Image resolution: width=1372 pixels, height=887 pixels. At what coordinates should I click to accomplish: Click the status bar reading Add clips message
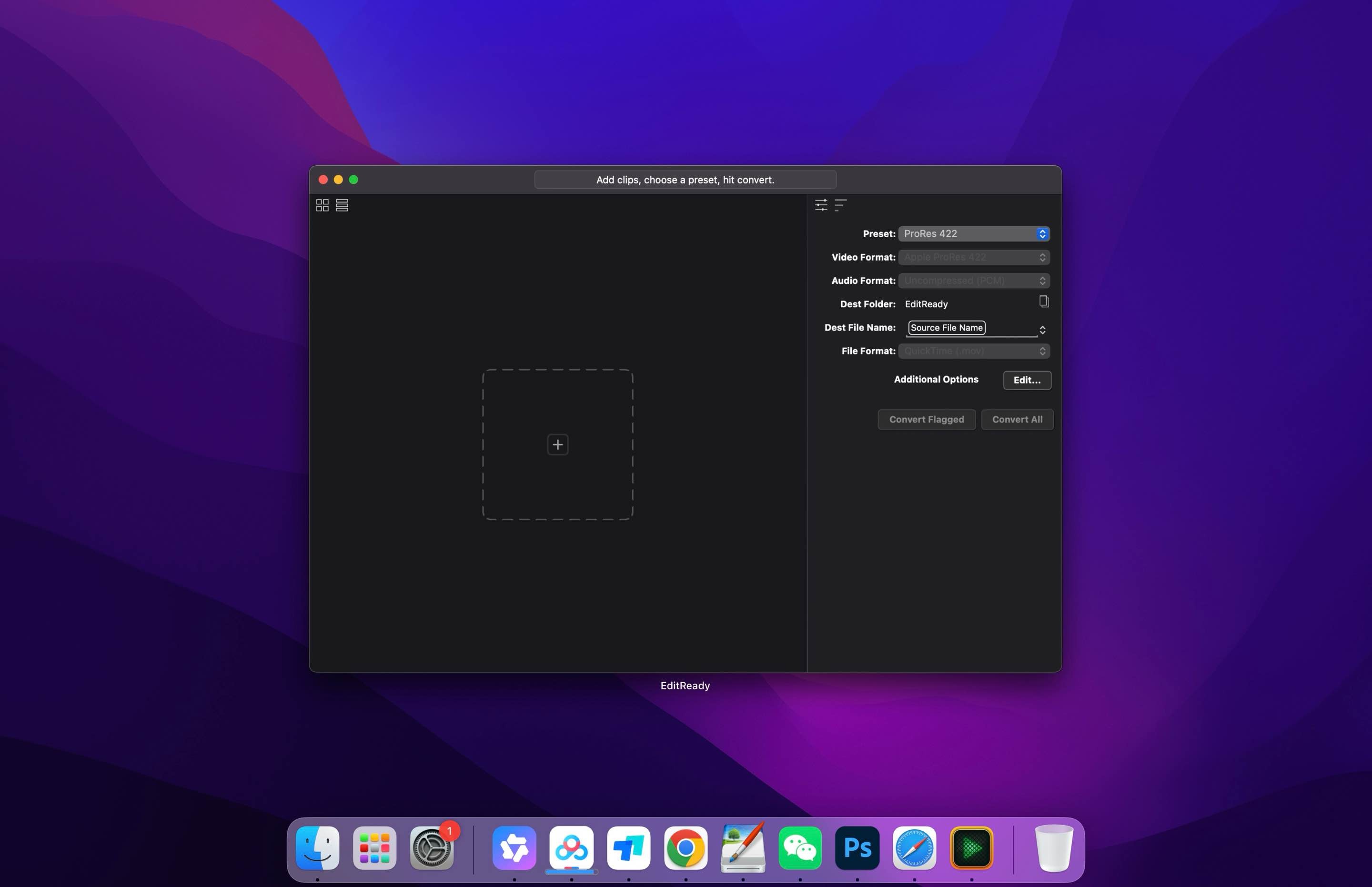point(686,180)
